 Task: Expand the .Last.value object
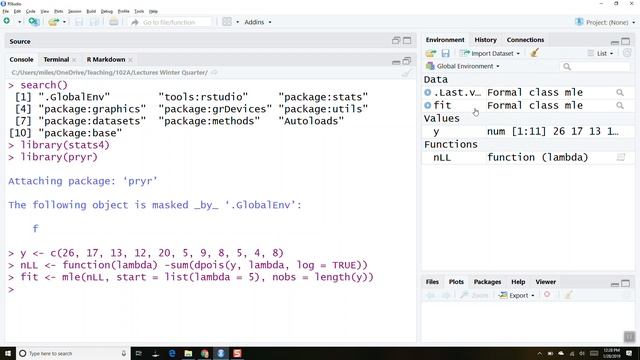(428, 93)
